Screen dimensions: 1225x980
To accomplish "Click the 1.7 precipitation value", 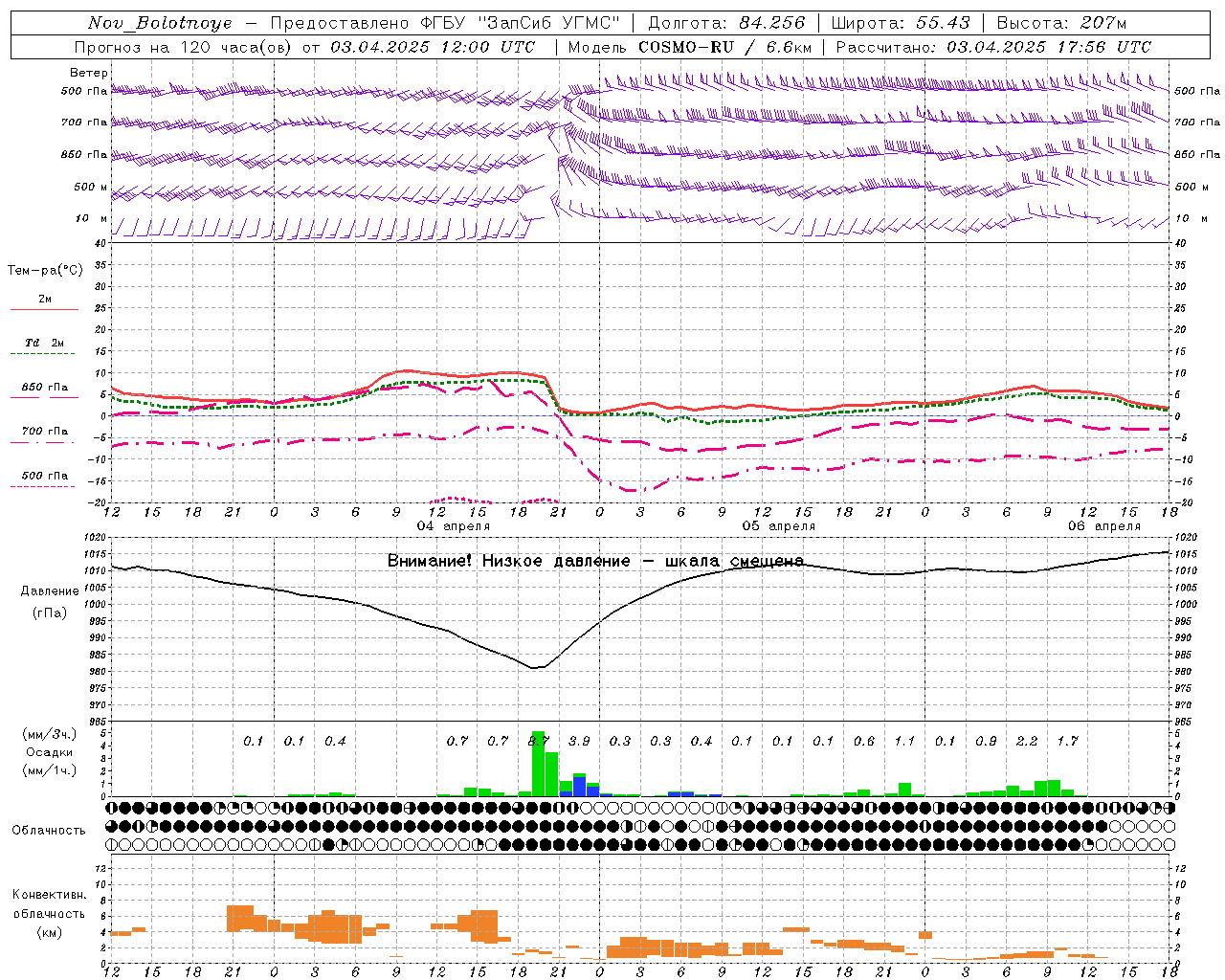I will [x=1067, y=742].
